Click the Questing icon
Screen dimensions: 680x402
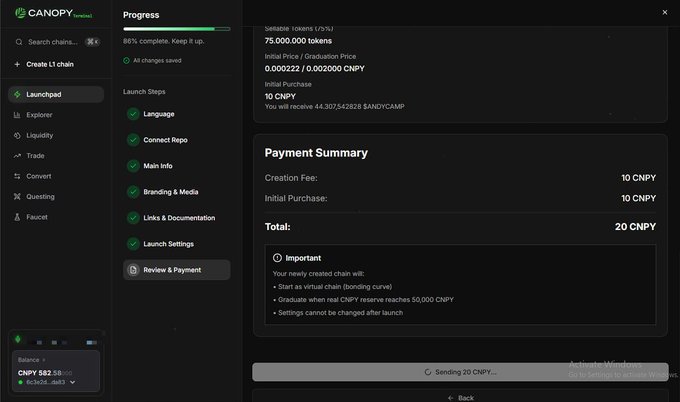tap(17, 196)
